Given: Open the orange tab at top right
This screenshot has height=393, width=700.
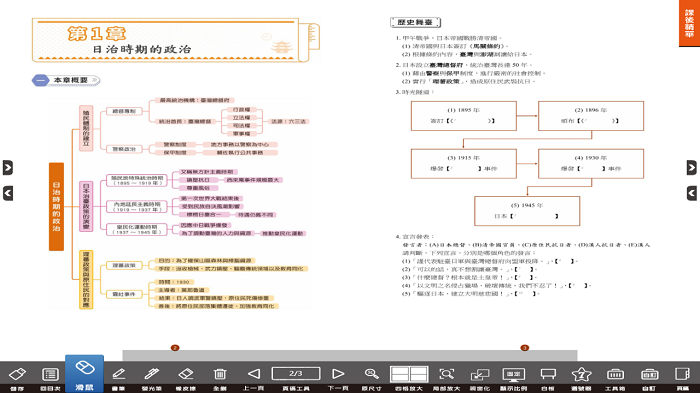Looking at the screenshot, I should coord(689,23).
